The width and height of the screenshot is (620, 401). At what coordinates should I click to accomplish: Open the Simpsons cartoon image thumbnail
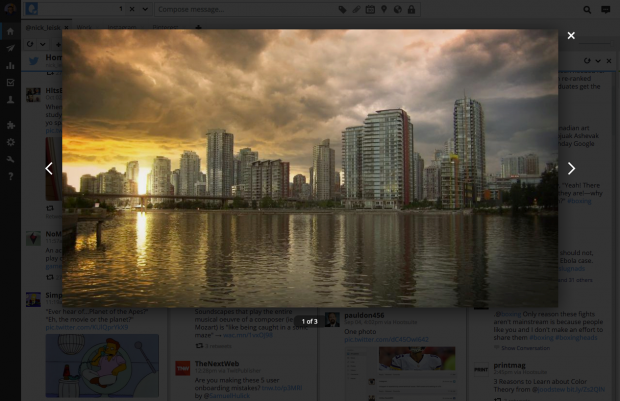(x=102, y=366)
